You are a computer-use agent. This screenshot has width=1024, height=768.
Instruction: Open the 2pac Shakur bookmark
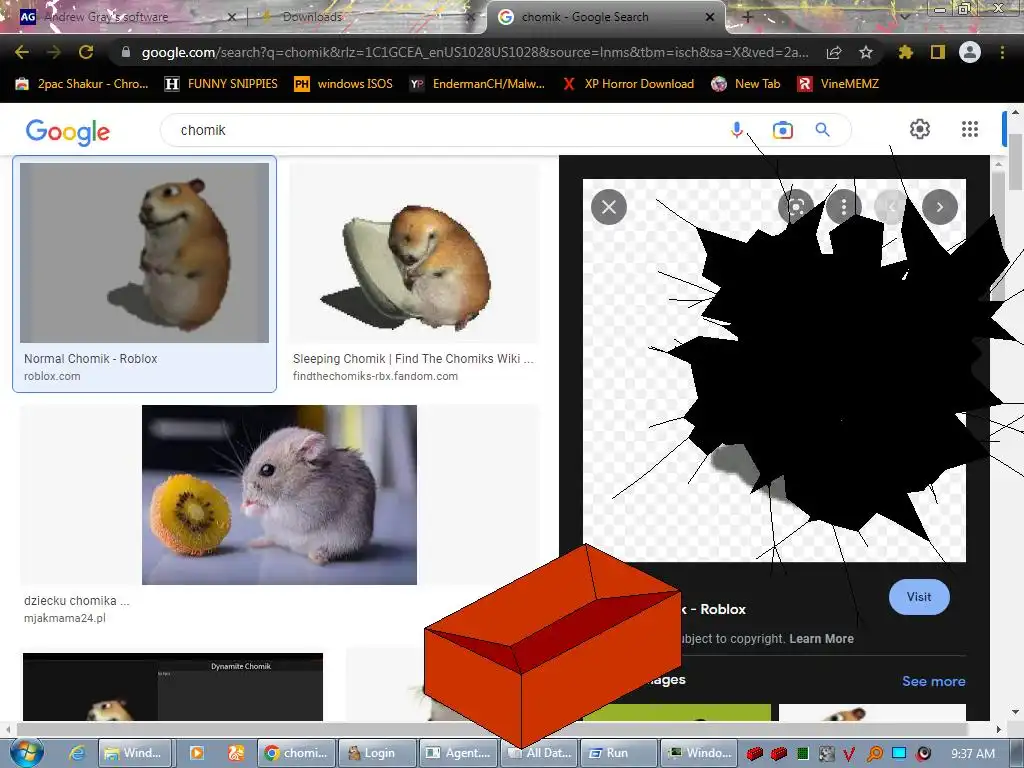(x=82, y=84)
